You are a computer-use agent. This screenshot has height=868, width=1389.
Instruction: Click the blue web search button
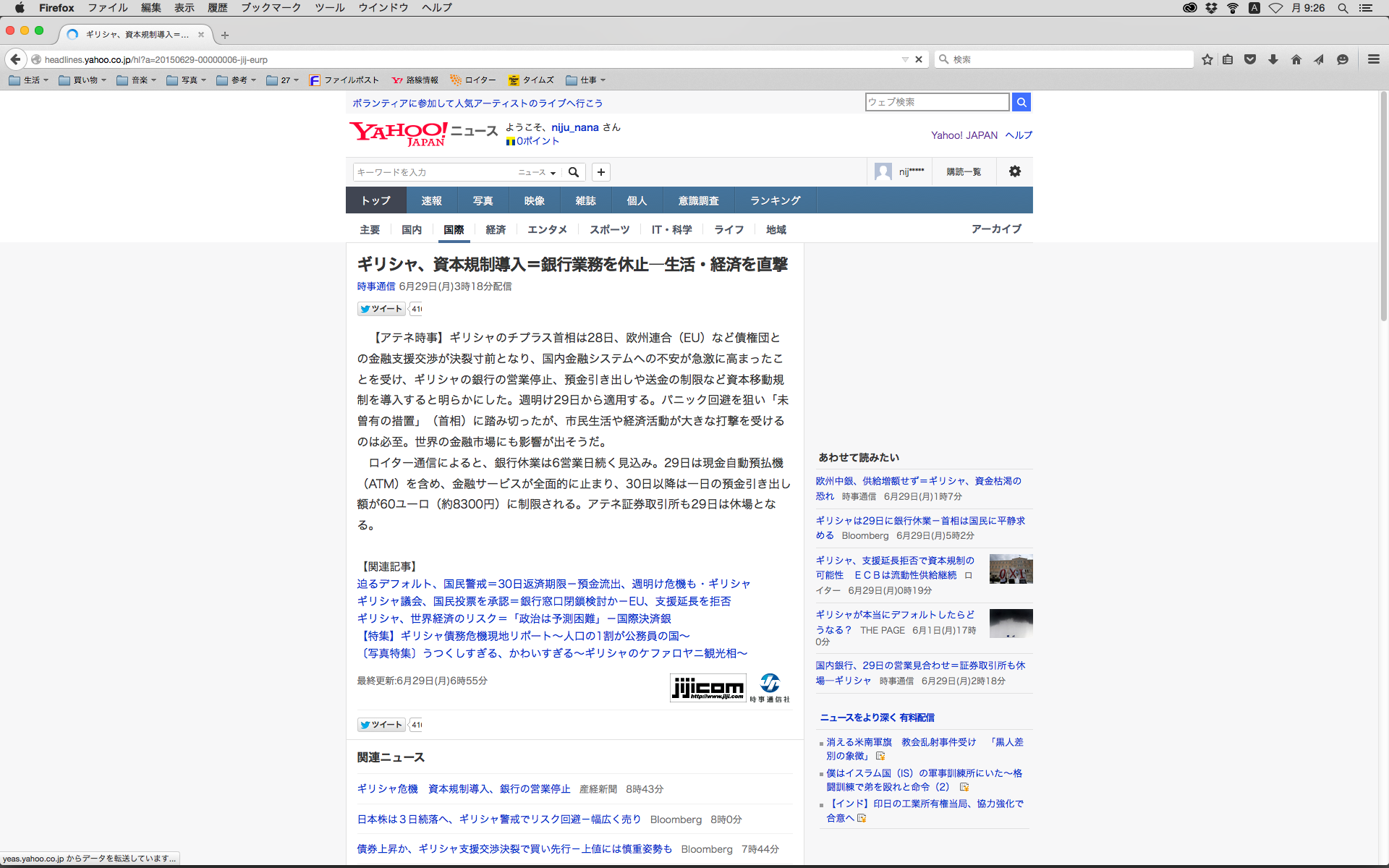(1021, 102)
